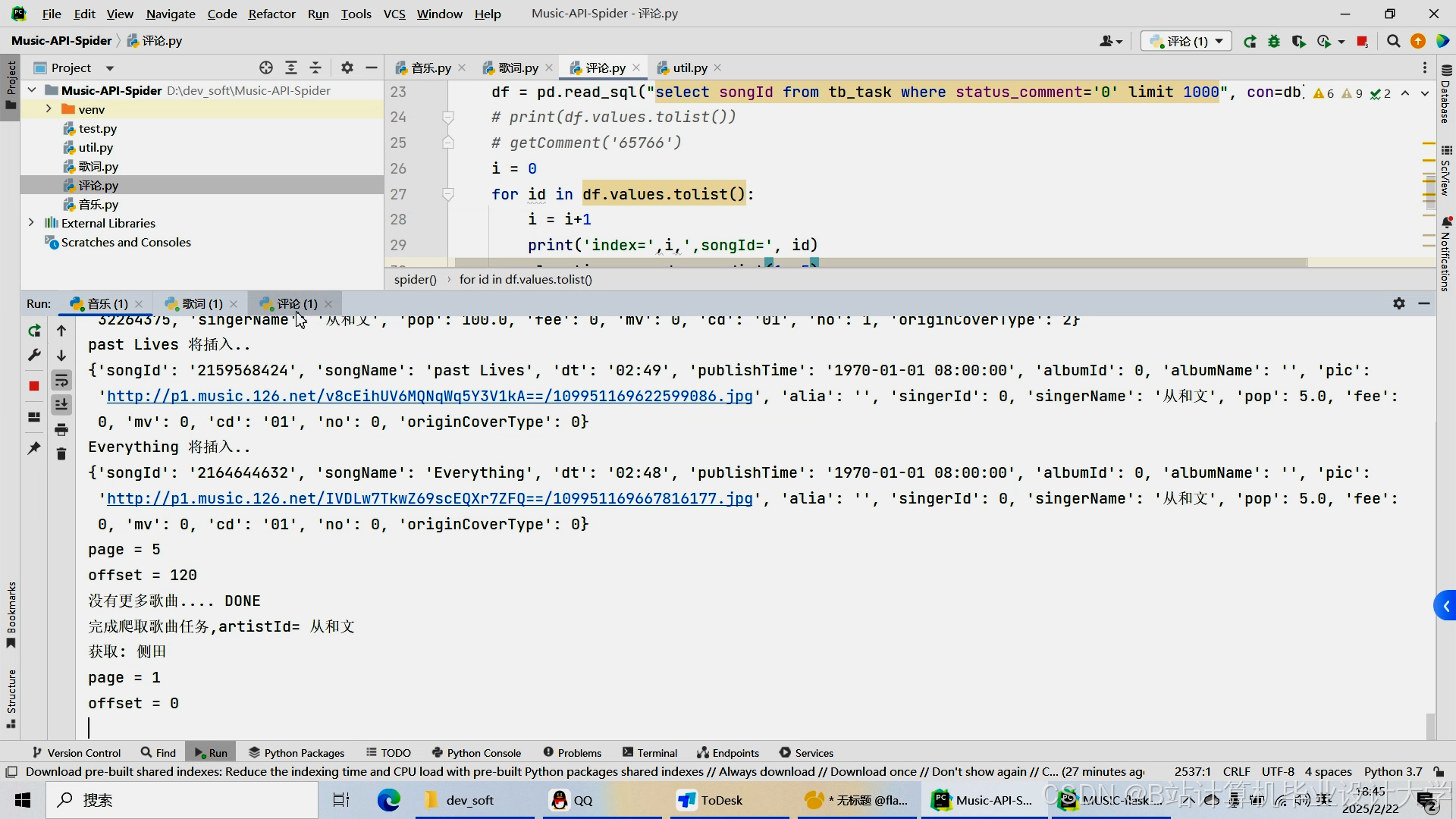Click the console vertical scrollbar
The width and height of the screenshot is (1456, 819).
1430,725
